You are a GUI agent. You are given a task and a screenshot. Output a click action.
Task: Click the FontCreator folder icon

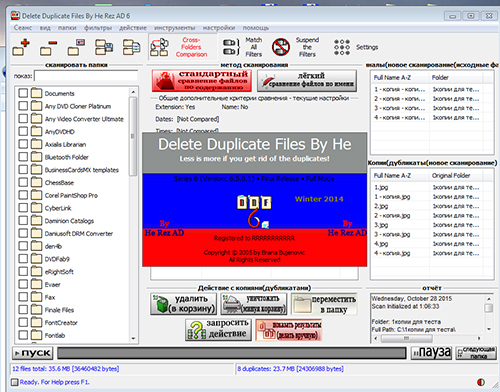click(x=36, y=322)
